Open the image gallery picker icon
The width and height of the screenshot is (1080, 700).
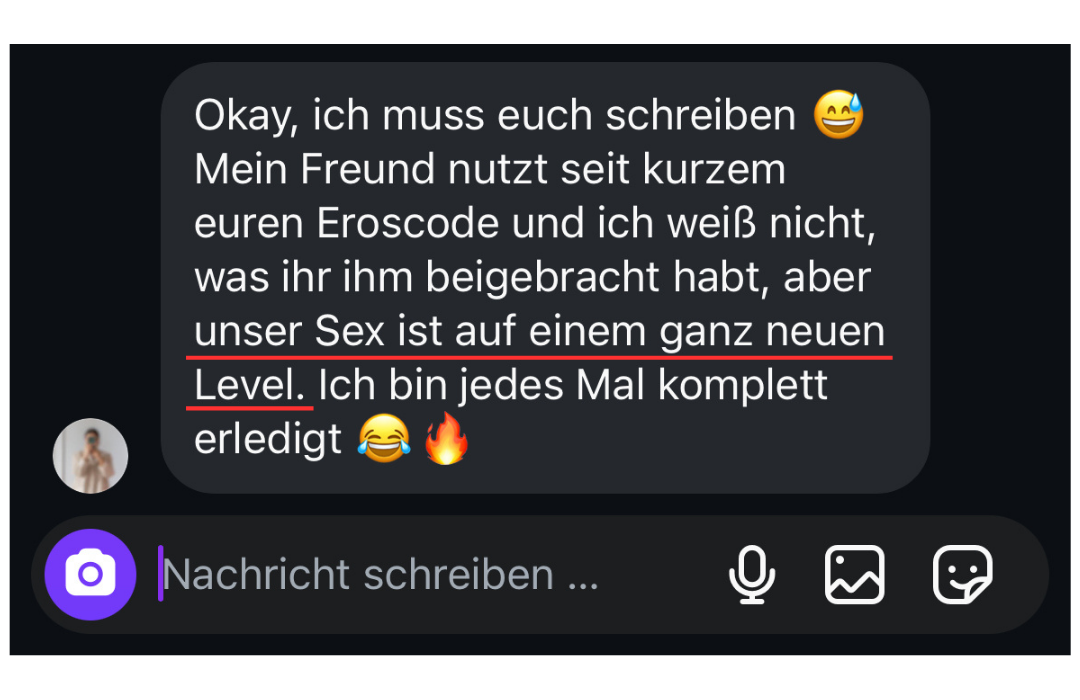click(854, 575)
